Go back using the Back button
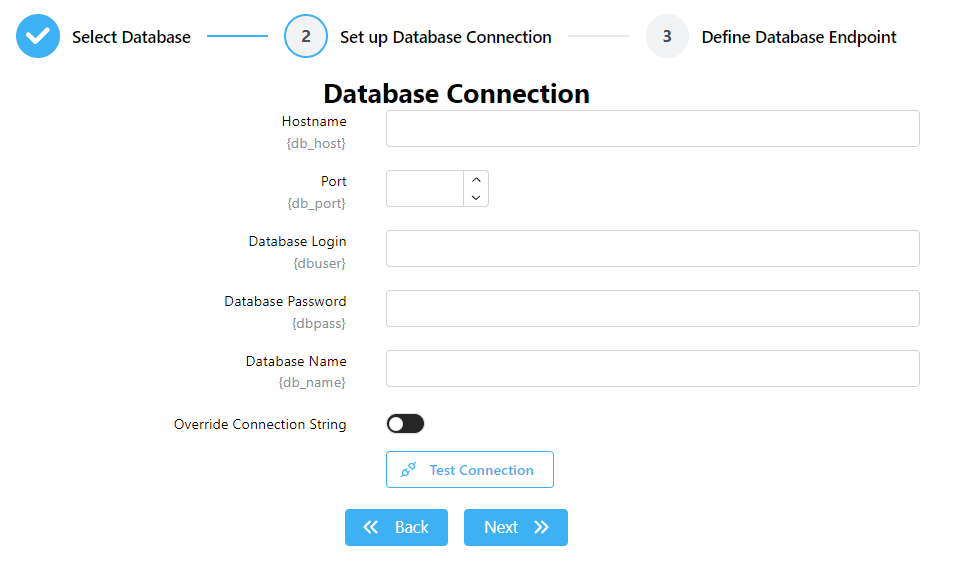 click(x=396, y=528)
